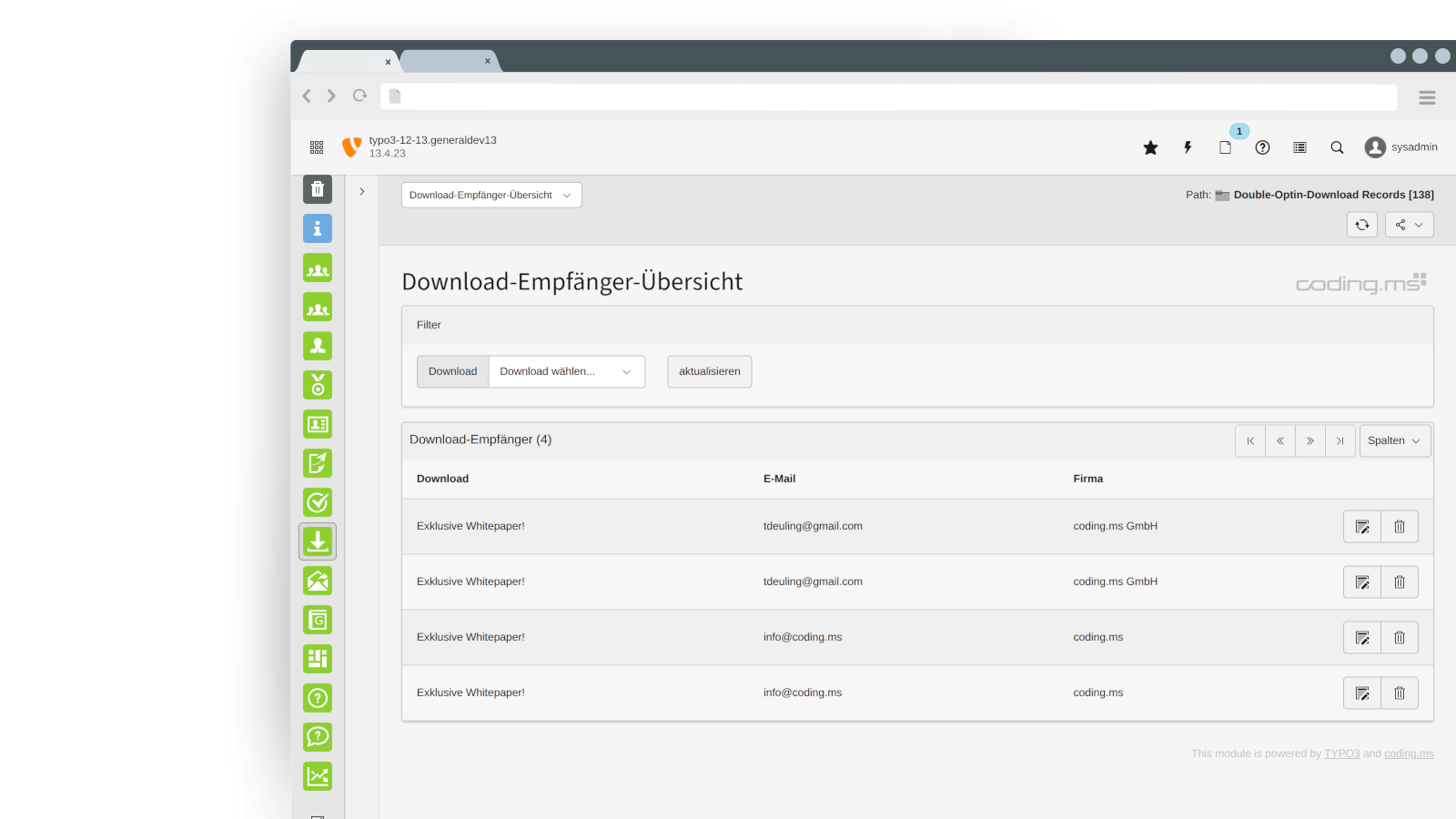Open the module grid menu icon
The width and height of the screenshot is (1456, 819).
317,147
